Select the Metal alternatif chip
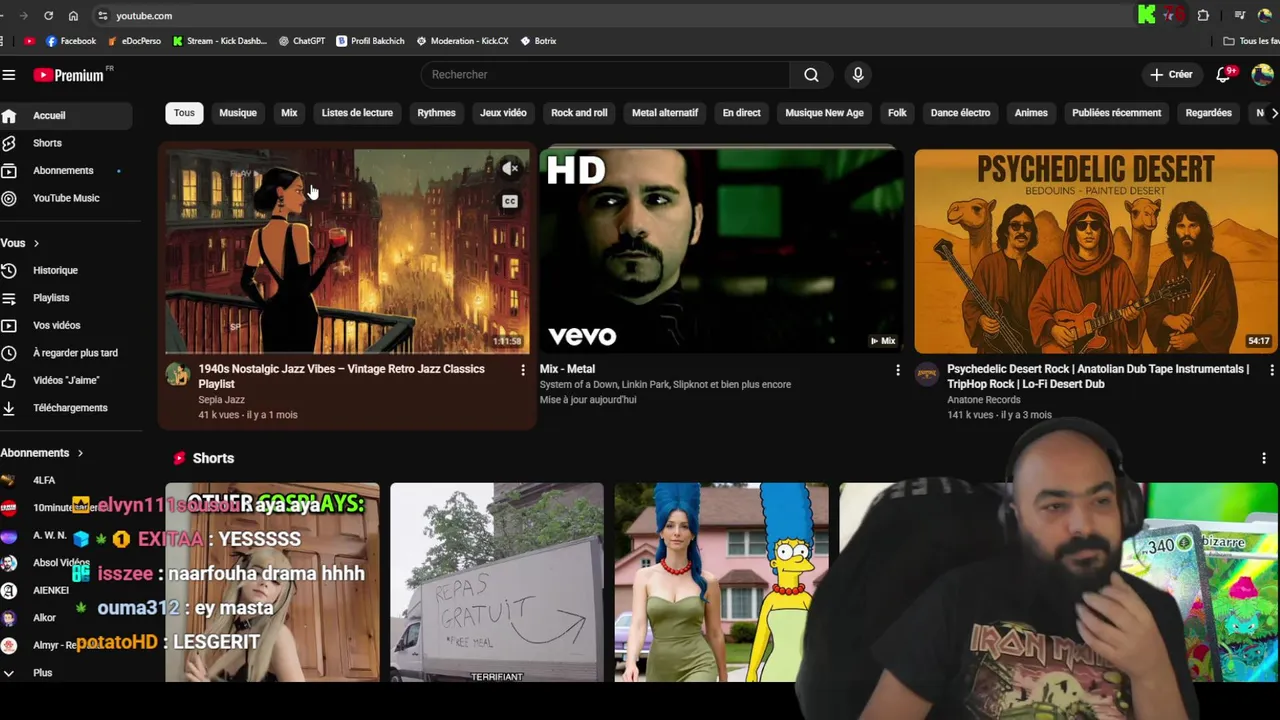Screen dimensions: 1280x720 [665, 113]
